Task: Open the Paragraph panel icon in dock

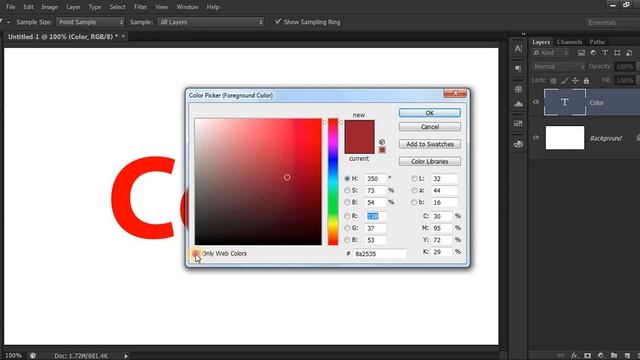Action: (518, 68)
